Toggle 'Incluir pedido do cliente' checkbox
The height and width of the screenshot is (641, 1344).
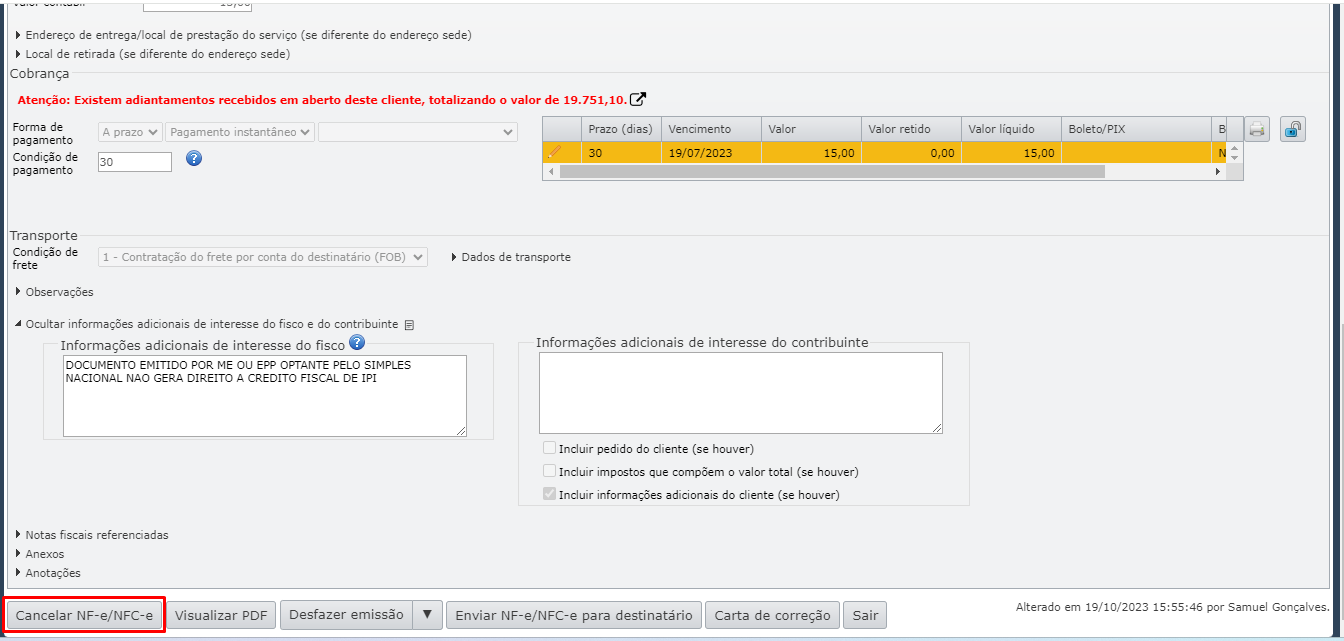[549, 448]
